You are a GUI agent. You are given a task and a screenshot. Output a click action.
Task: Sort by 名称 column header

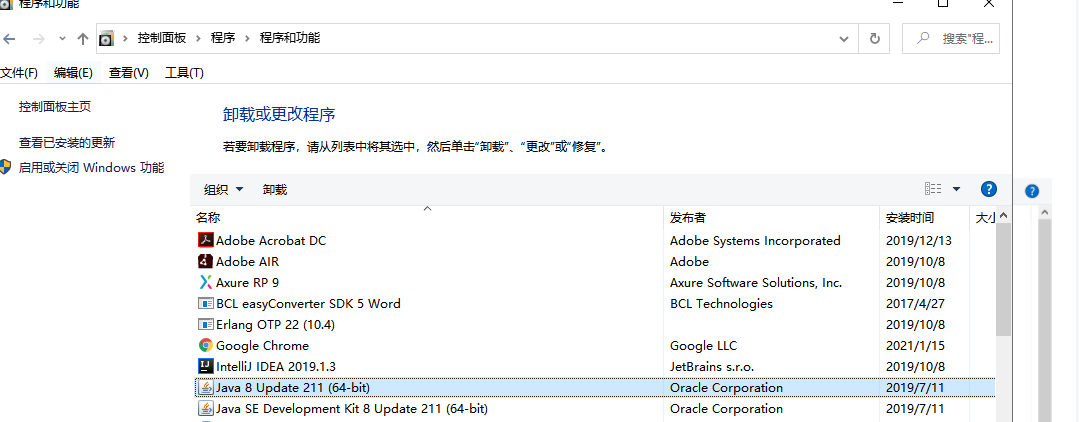click(427, 218)
